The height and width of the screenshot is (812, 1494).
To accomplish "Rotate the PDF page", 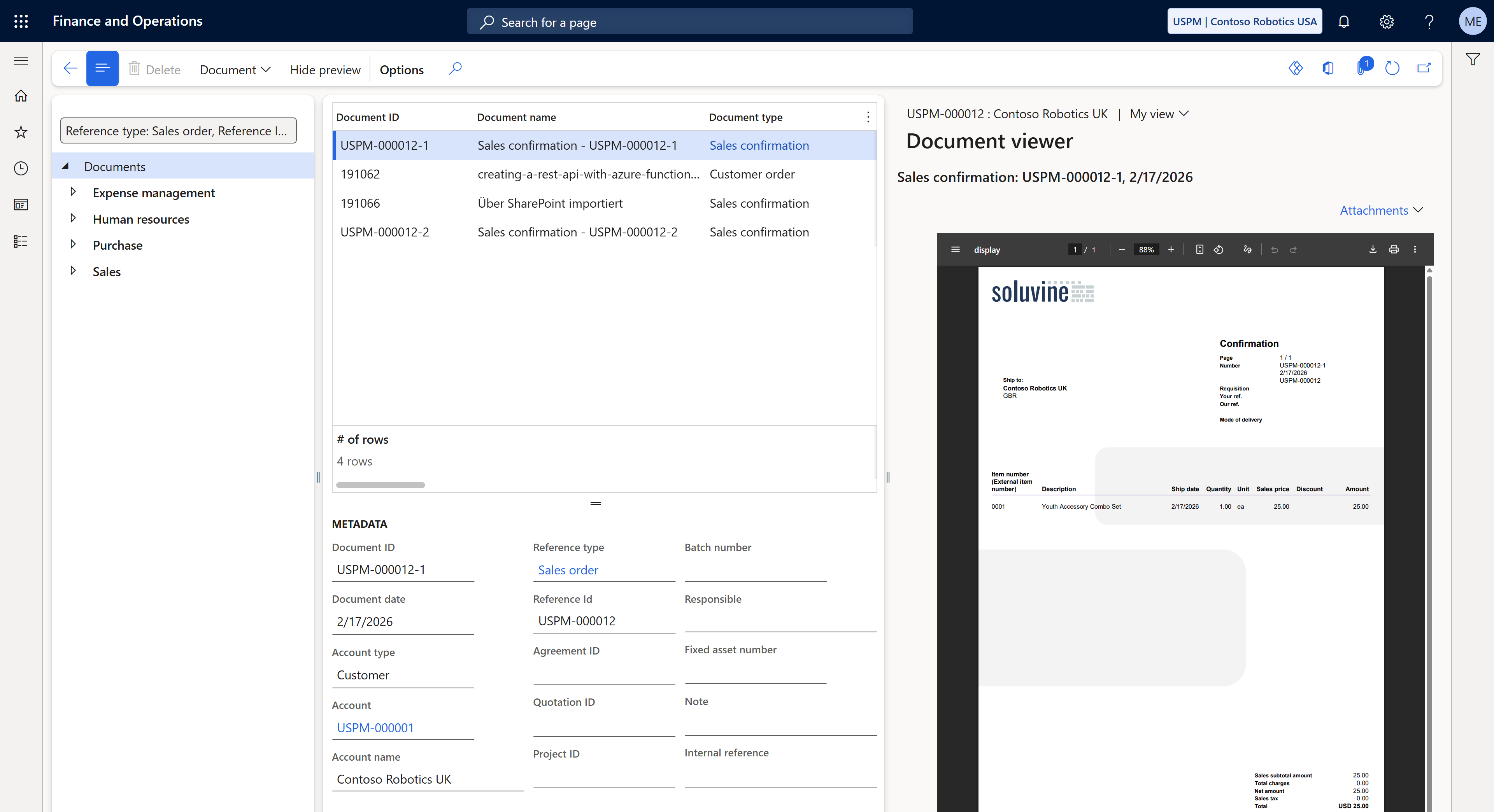I will coord(1219,249).
